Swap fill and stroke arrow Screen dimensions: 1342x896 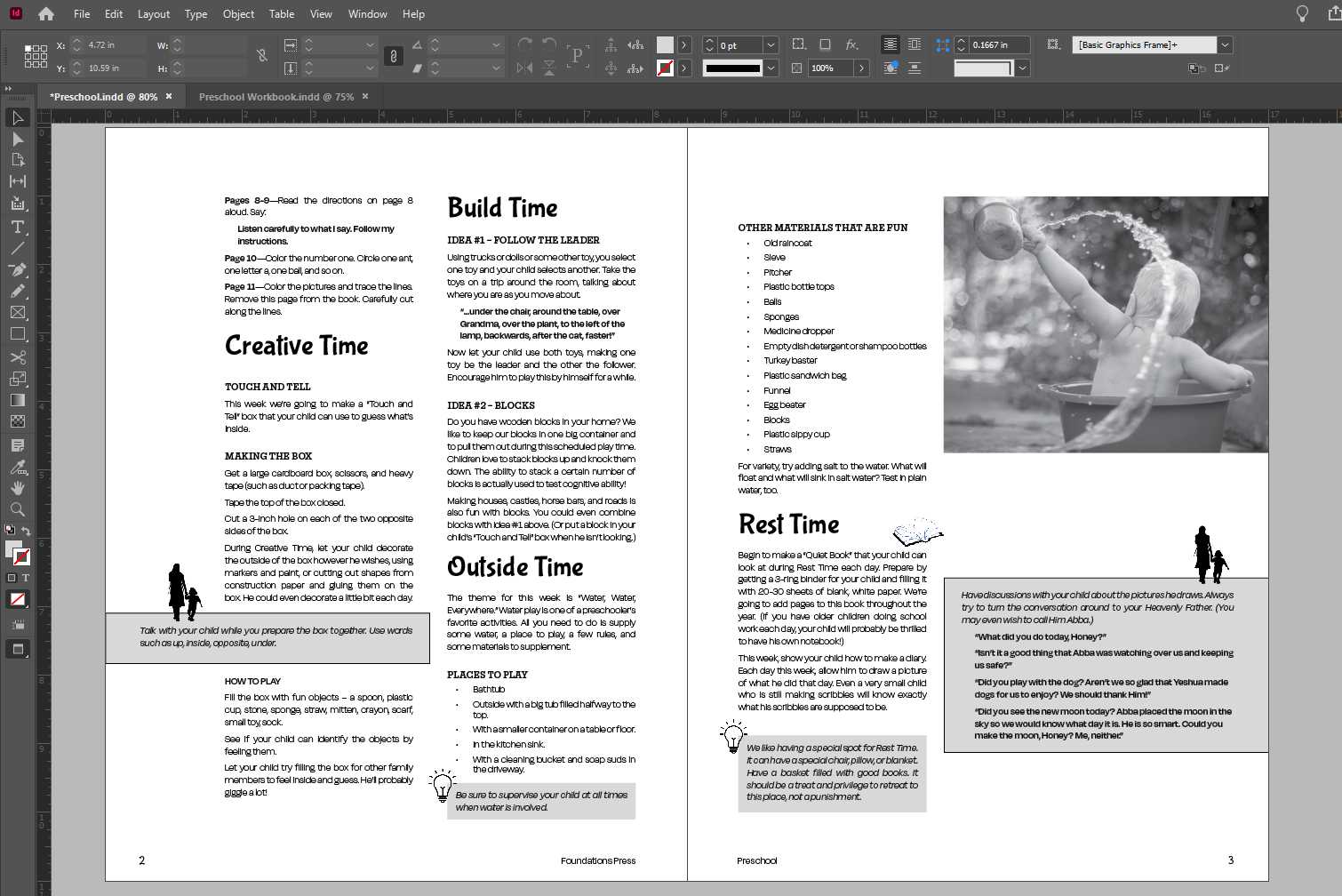27,531
